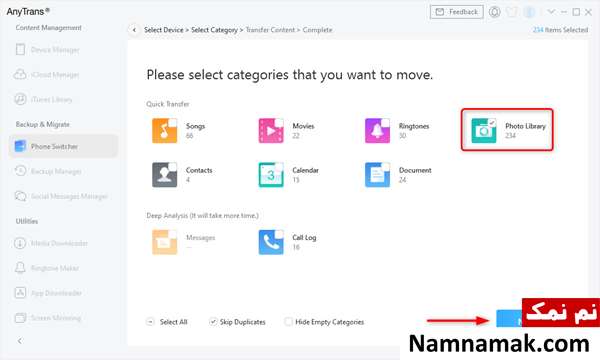The height and width of the screenshot is (360, 600).
Task: Open Backup Manager in the sidebar
Action: point(63,171)
